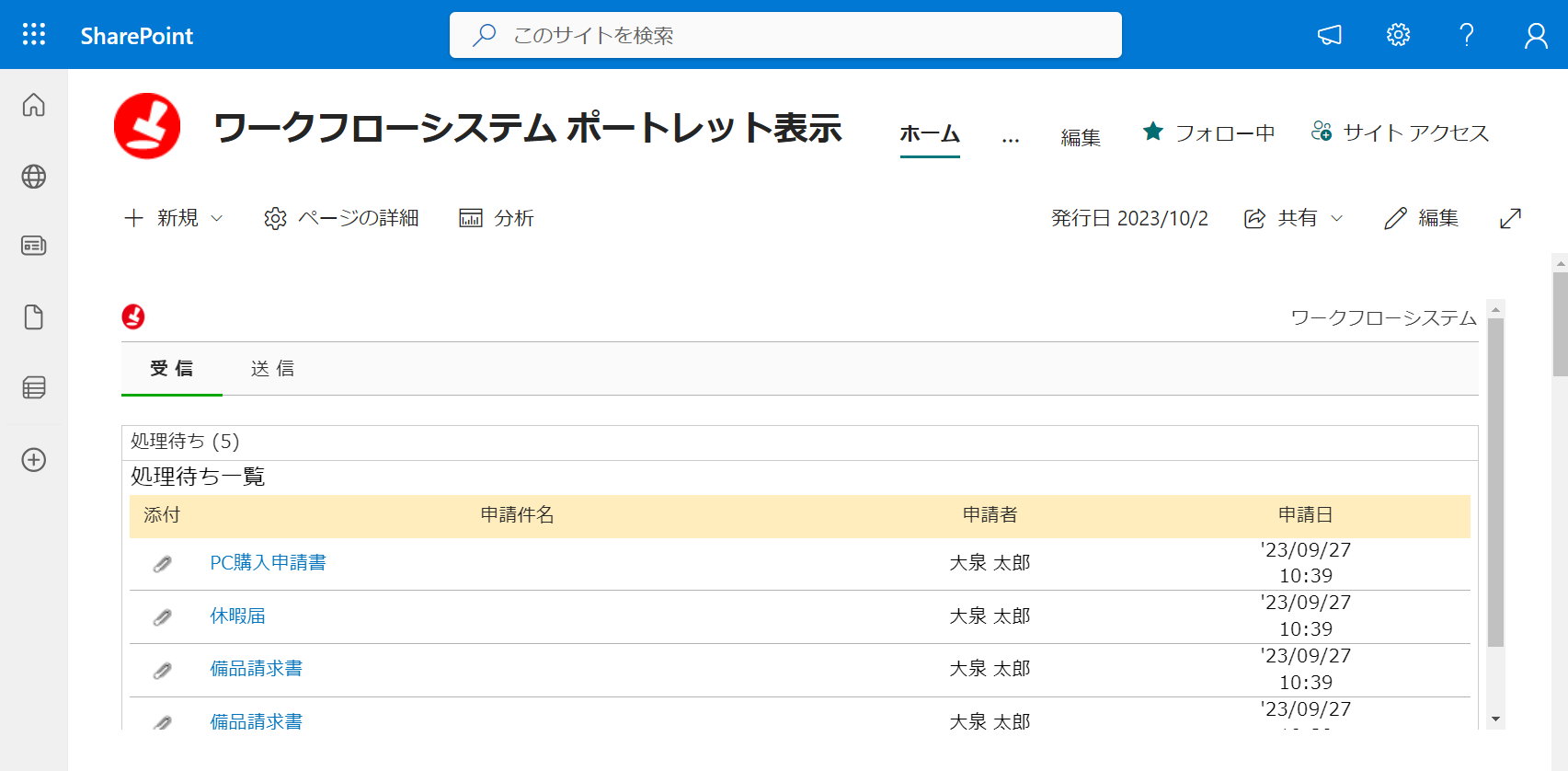1568x771 pixels.
Task: Open ページの詳細 page details
Action: [341, 218]
